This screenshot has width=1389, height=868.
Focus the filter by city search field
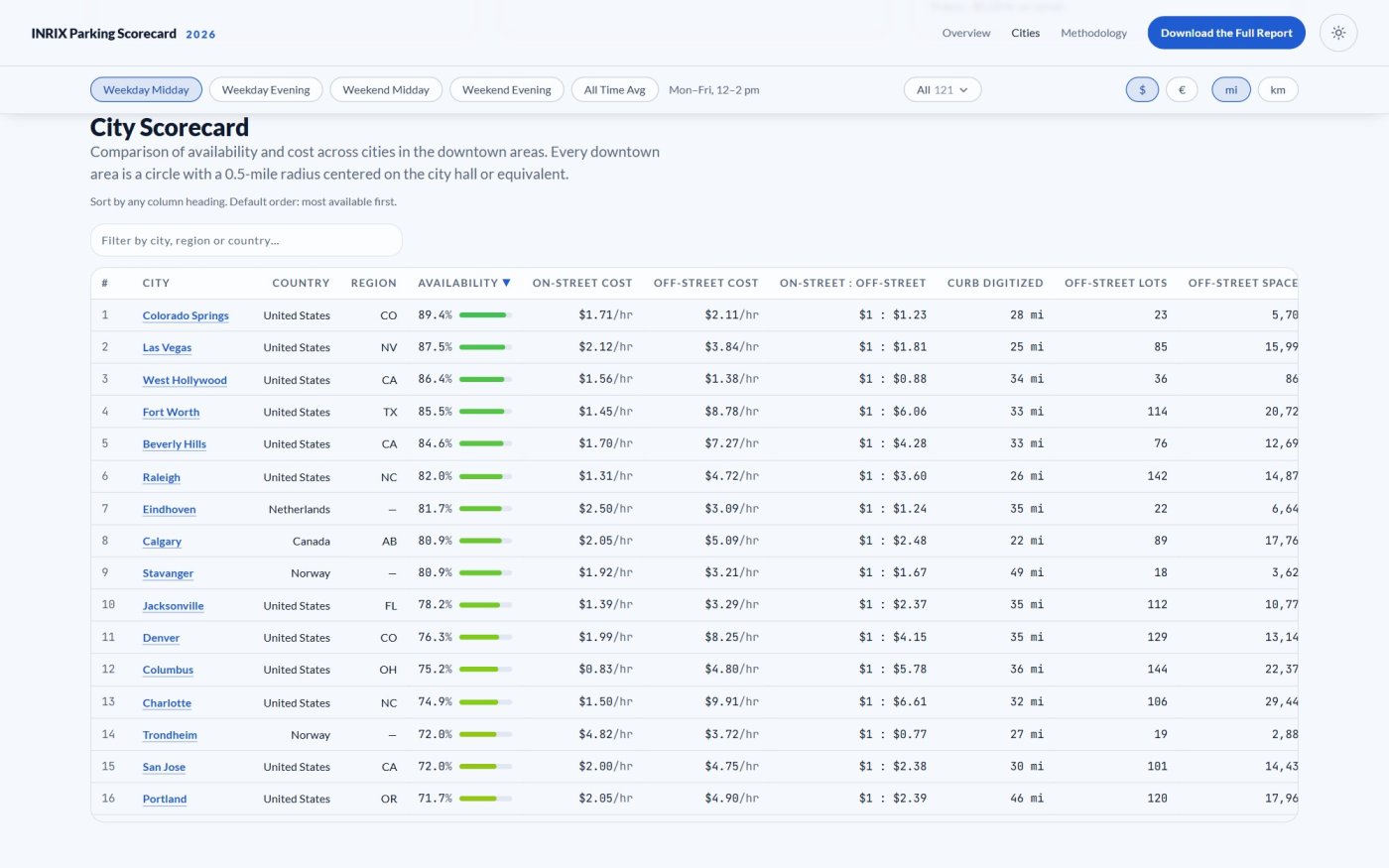coord(246,240)
